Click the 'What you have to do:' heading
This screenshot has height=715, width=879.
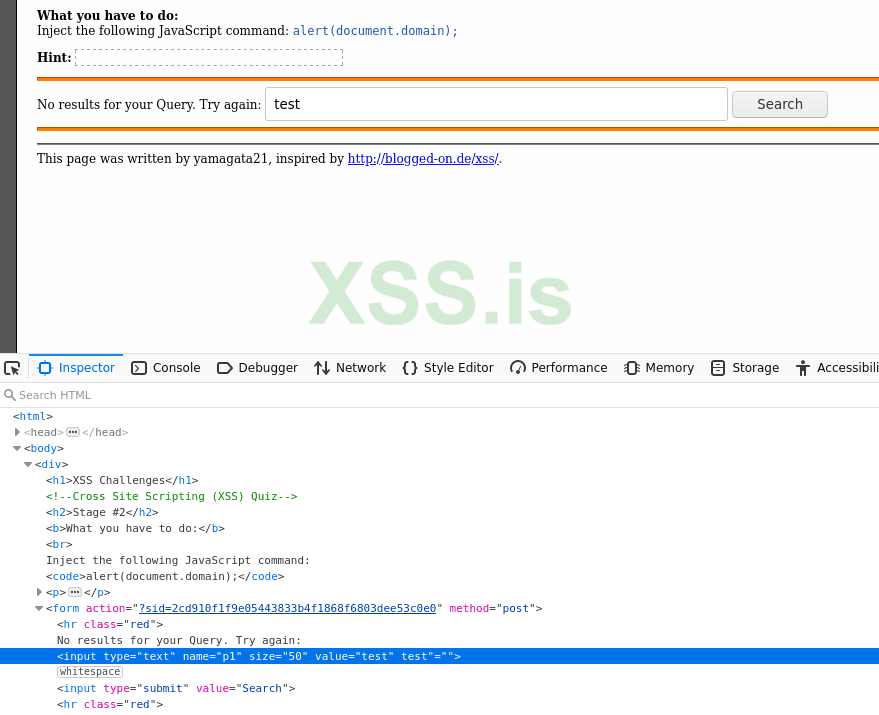click(x=108, y=16)
